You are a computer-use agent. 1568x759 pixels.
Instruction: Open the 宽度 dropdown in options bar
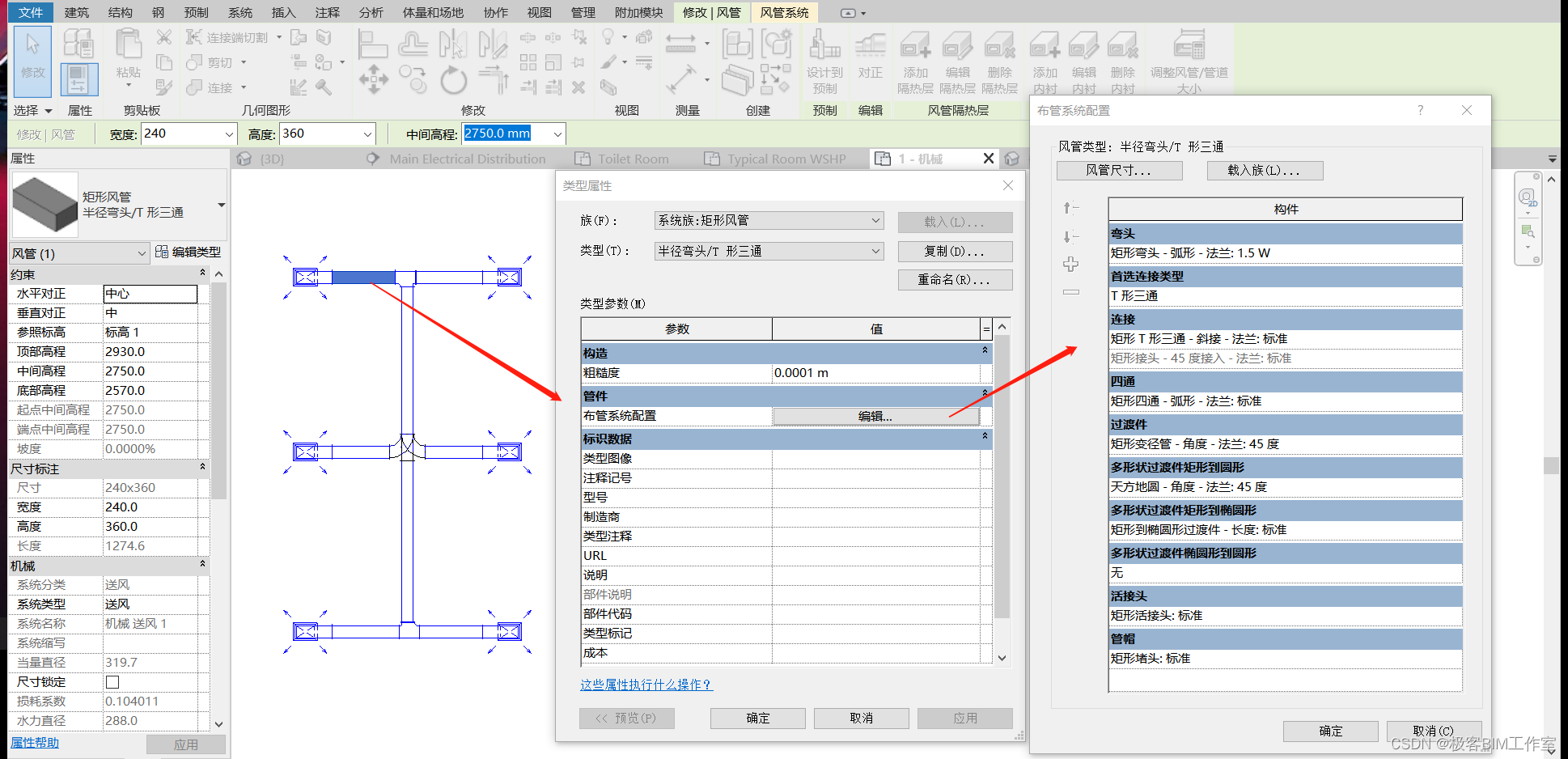tap(229, 134)
